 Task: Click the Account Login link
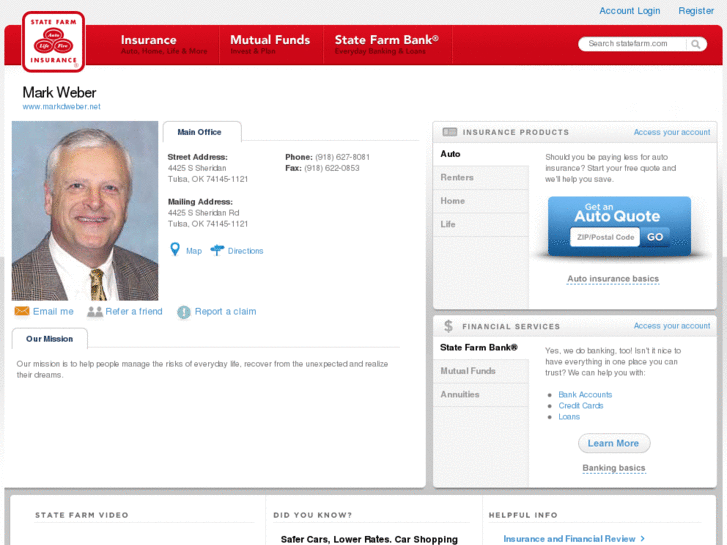(629, 11)
